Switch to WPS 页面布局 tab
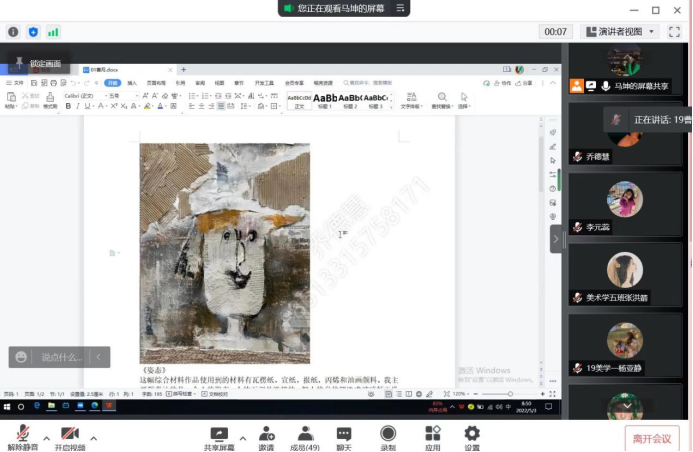 tap(156, 83)
